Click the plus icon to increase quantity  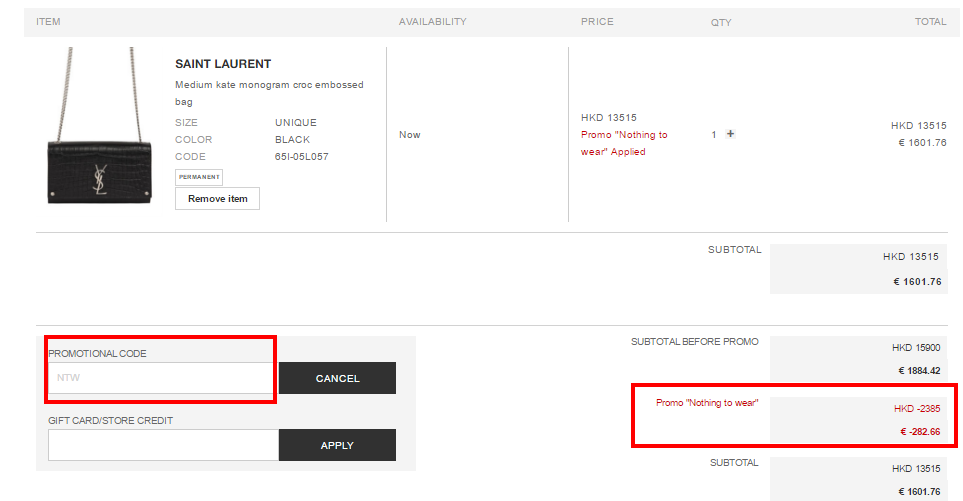coord(730,134)
